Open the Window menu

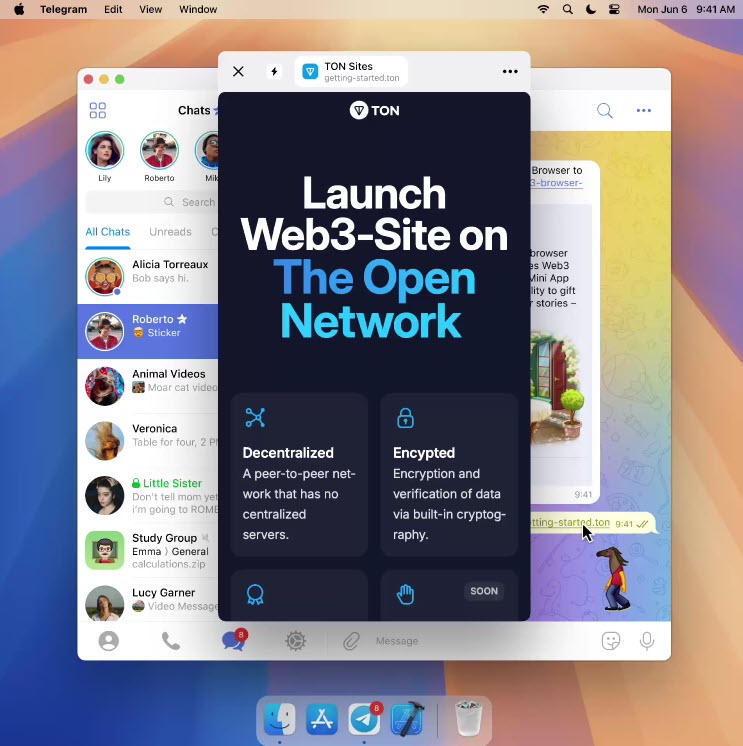click(198, 9)
